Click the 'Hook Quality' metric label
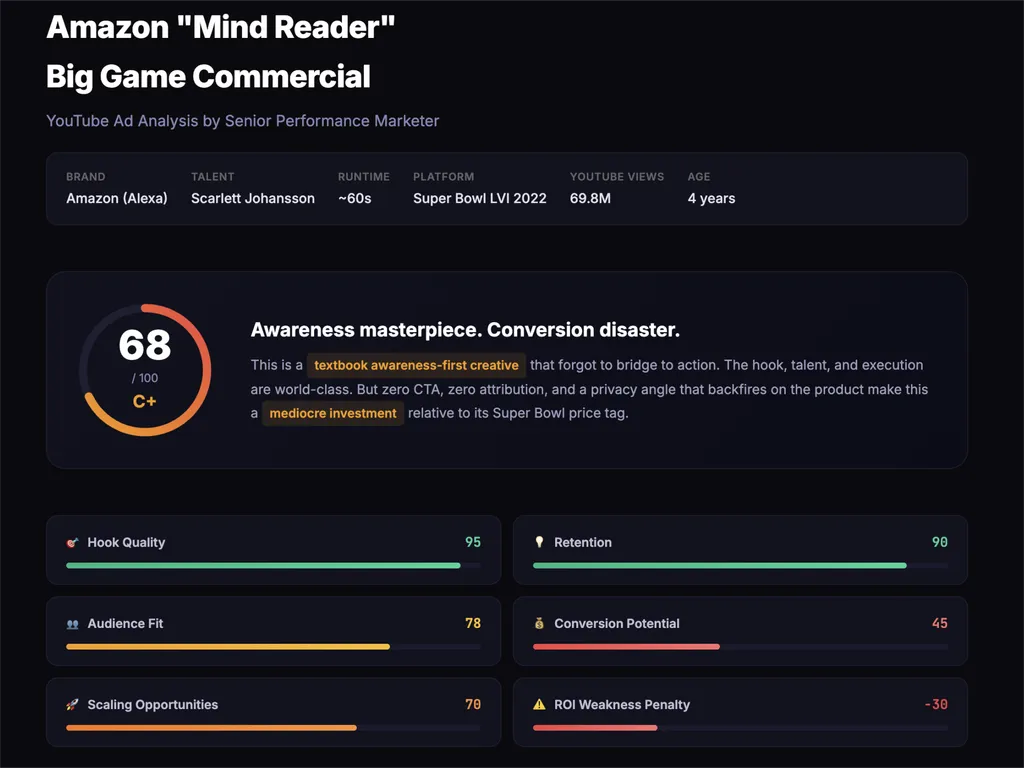Image resolution: width=1024 pixels, height=768 pixels. tap(126, 543)
